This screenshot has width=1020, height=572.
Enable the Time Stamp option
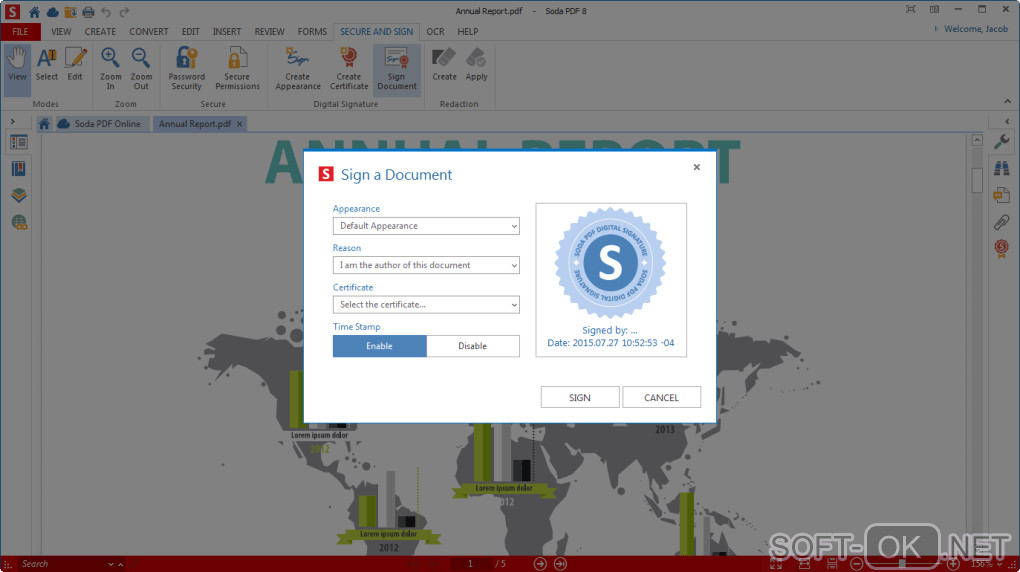[x=379, y=346]
